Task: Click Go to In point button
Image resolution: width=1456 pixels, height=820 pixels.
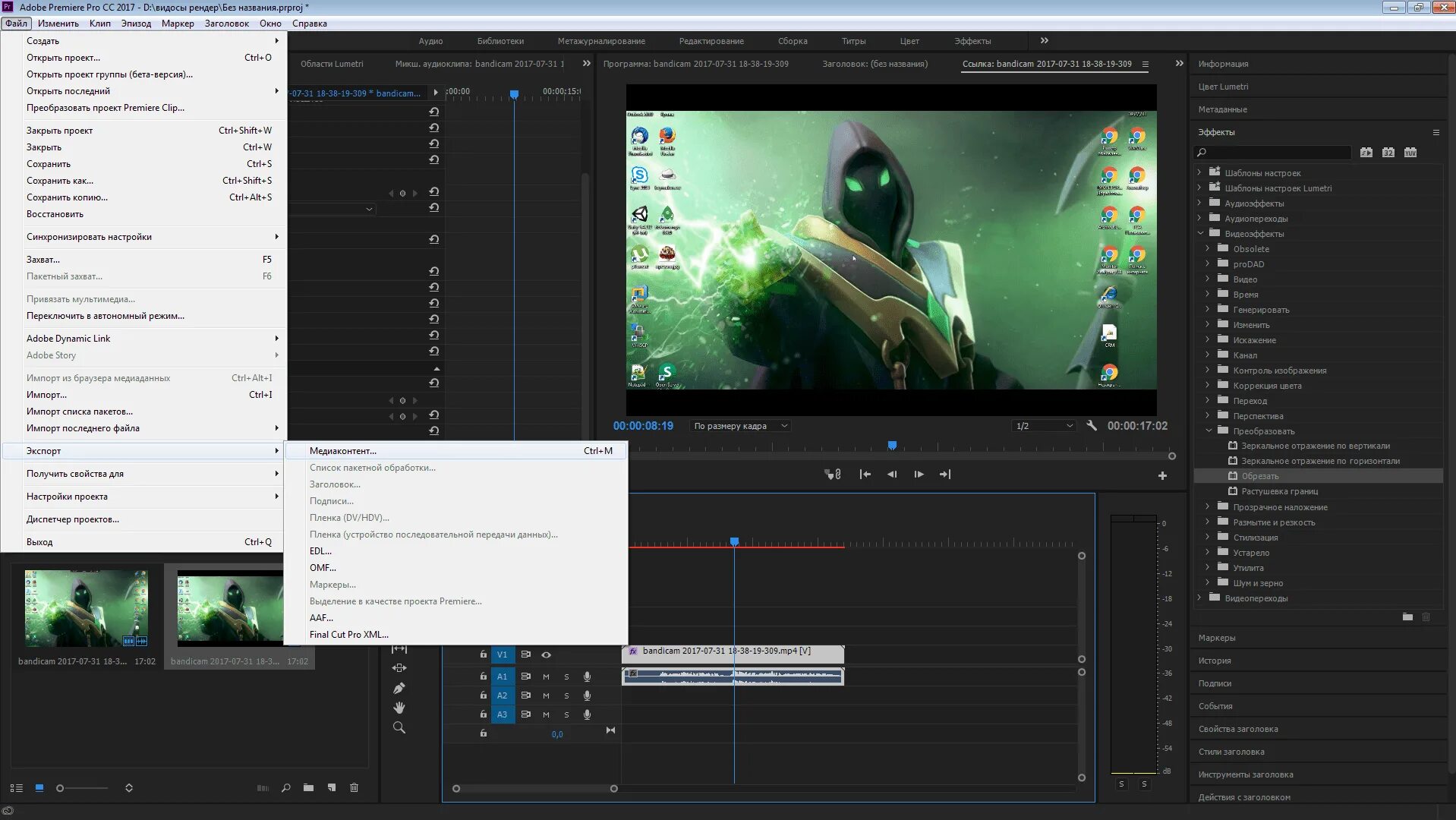Action: (x=865, y=475)
